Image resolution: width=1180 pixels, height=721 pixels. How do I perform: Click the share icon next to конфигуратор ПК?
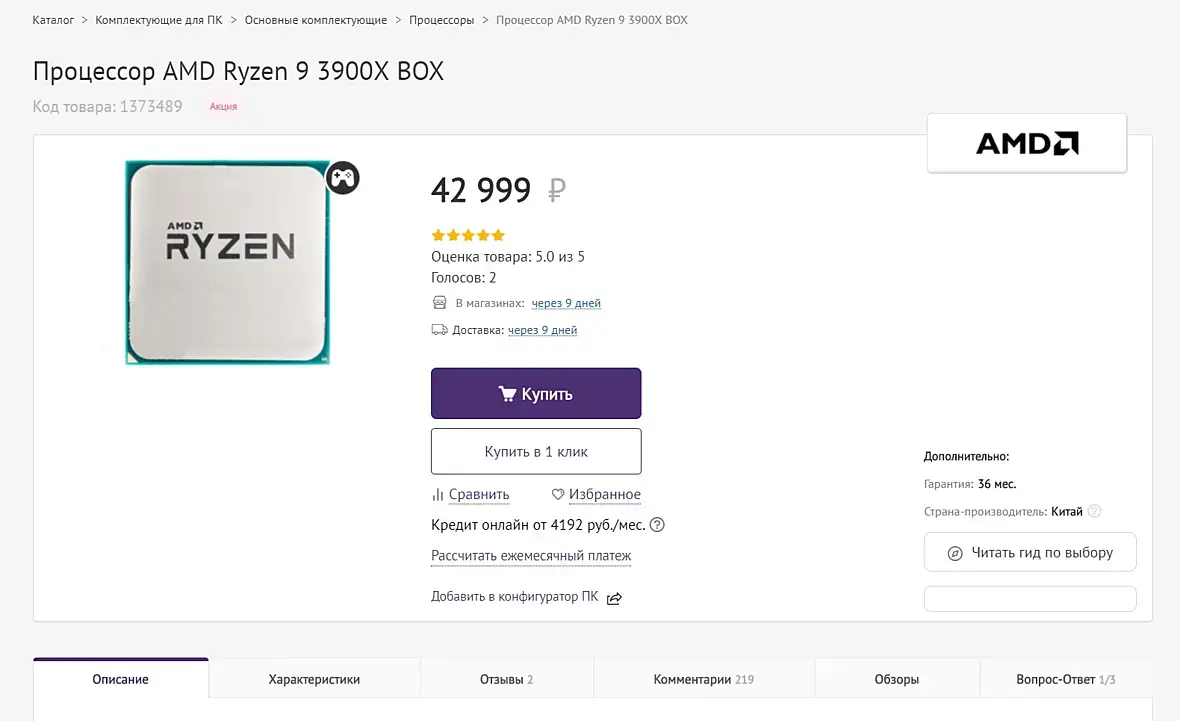615,598
